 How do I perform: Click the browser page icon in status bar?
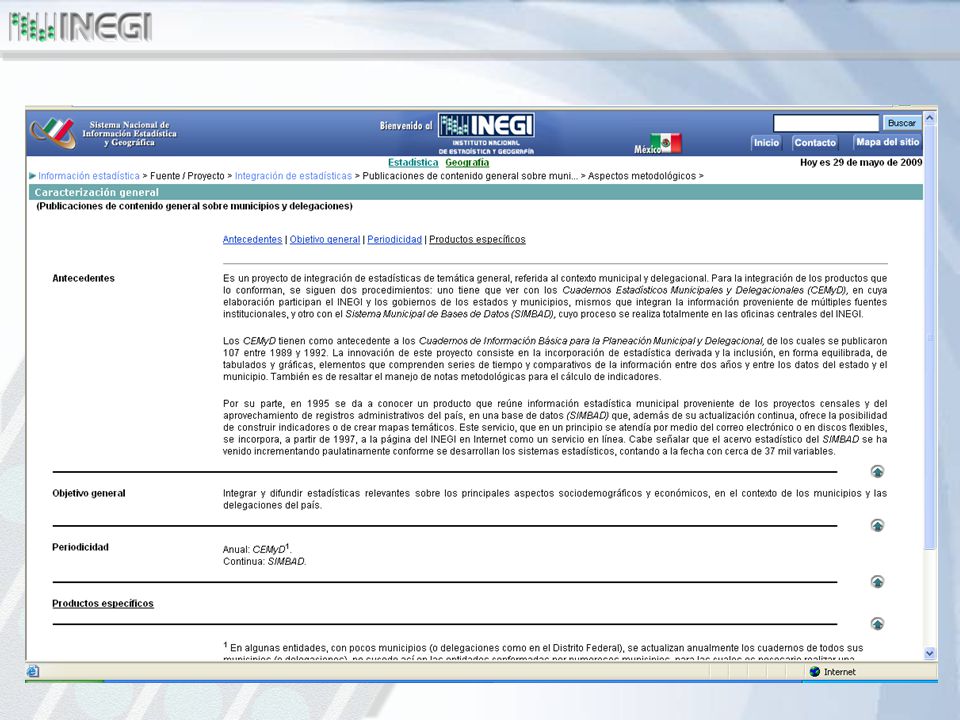coord(33,672)
